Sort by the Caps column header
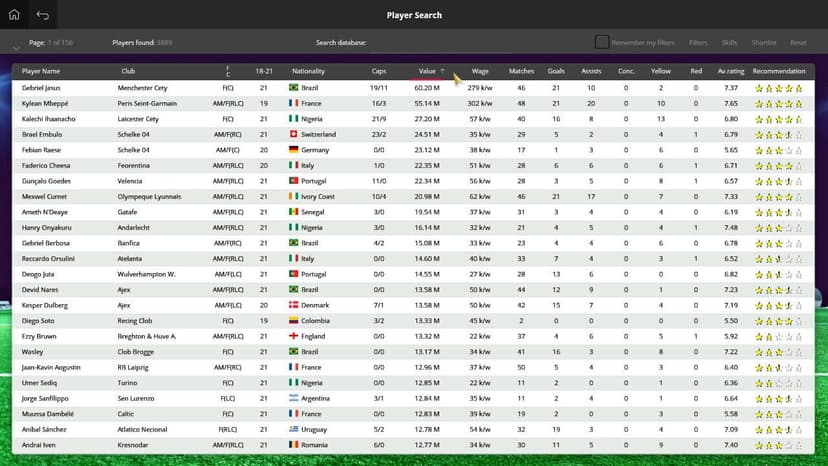The width and height of the screenshot is (828, 466). point(379,71)
